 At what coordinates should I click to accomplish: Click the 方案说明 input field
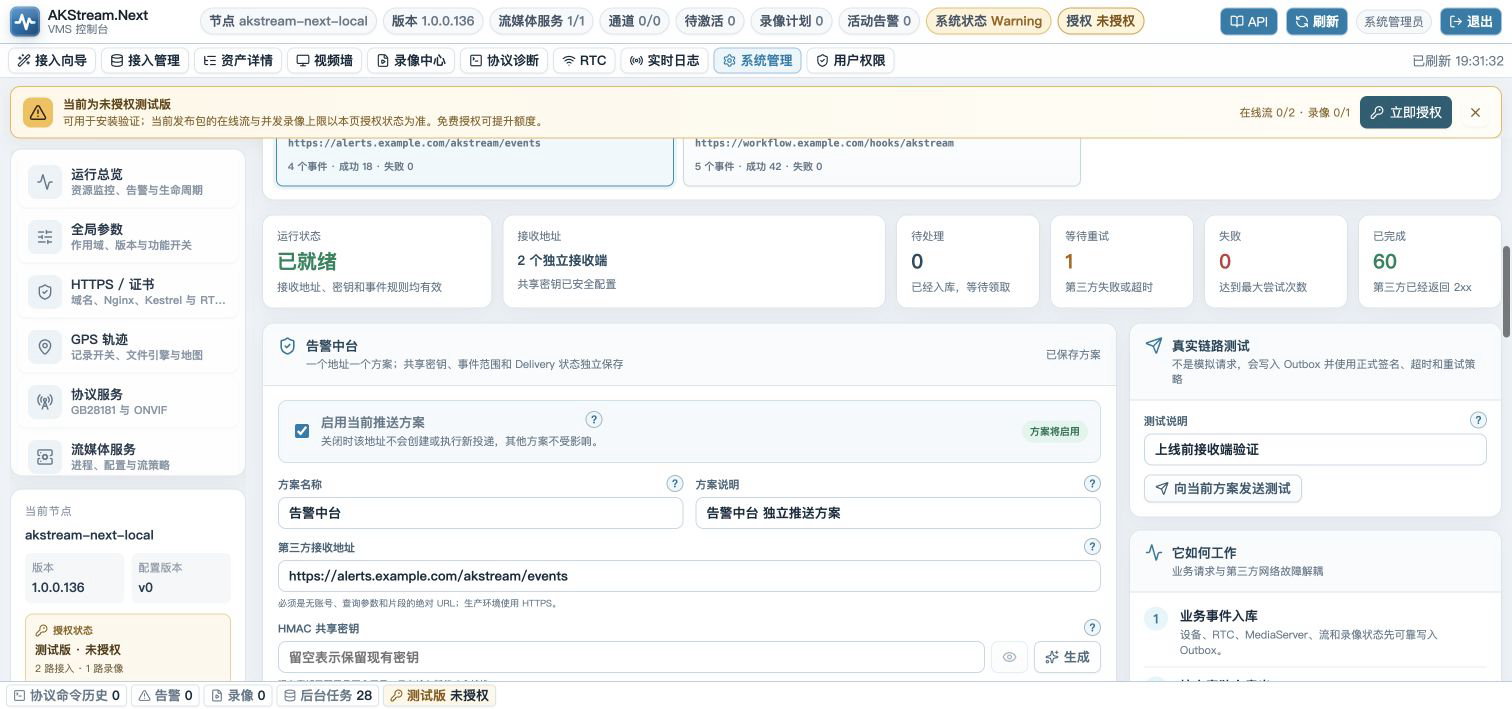click(x=898, y=513)
